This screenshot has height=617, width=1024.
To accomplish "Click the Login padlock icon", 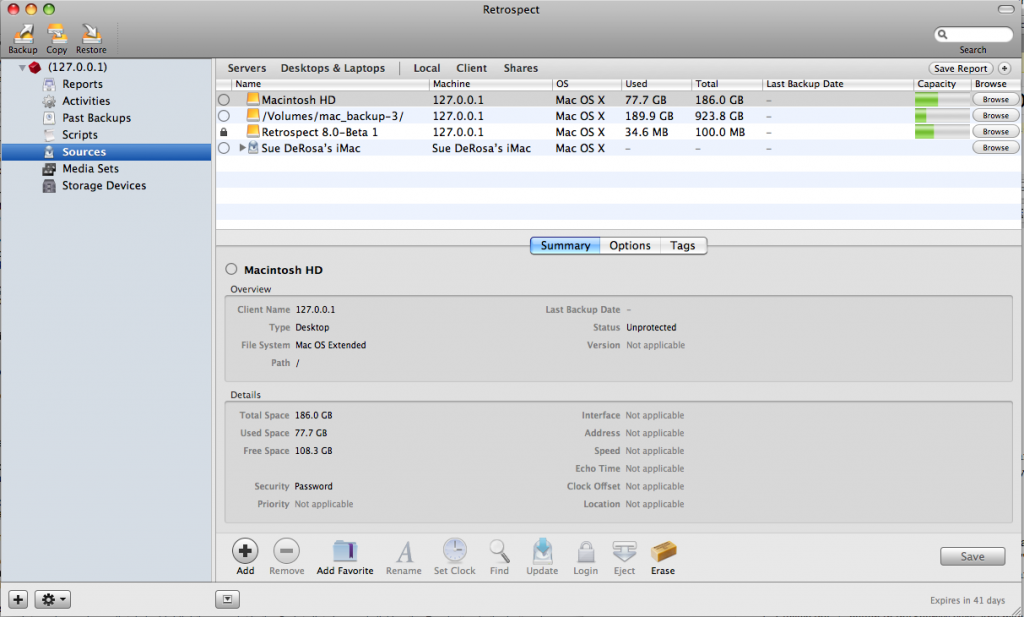I will pyautogui.click(x=586, y=552).
